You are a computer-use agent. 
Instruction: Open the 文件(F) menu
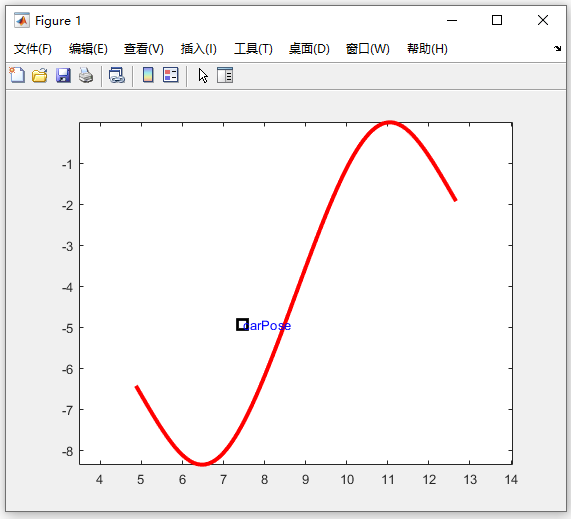[33, 49]
